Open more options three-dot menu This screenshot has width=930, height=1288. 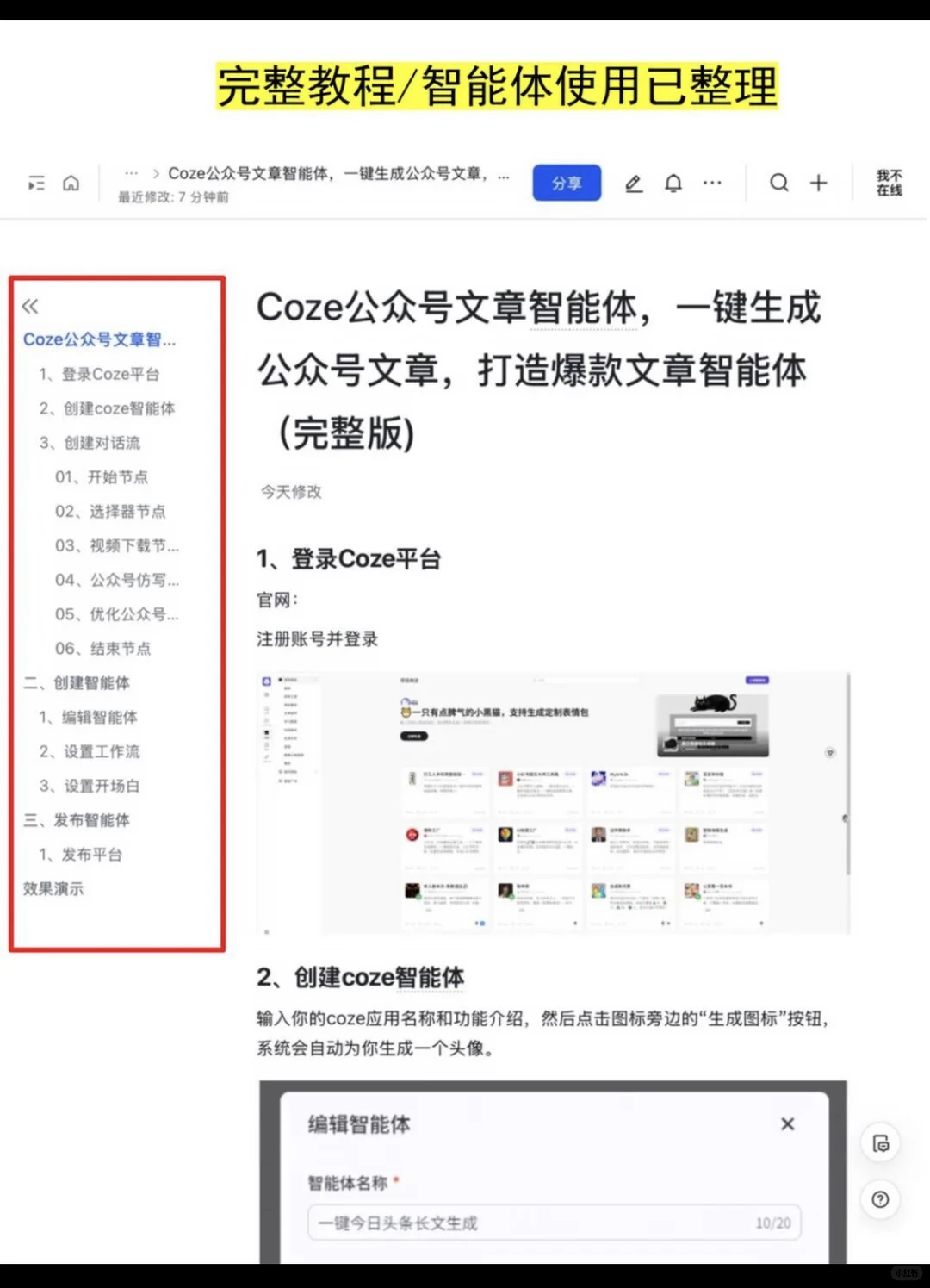click(712, 183)
